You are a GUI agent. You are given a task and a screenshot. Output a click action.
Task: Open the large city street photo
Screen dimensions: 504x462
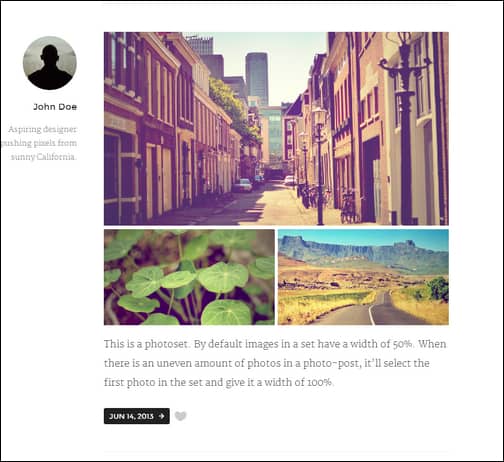click(x=276, y=129)
